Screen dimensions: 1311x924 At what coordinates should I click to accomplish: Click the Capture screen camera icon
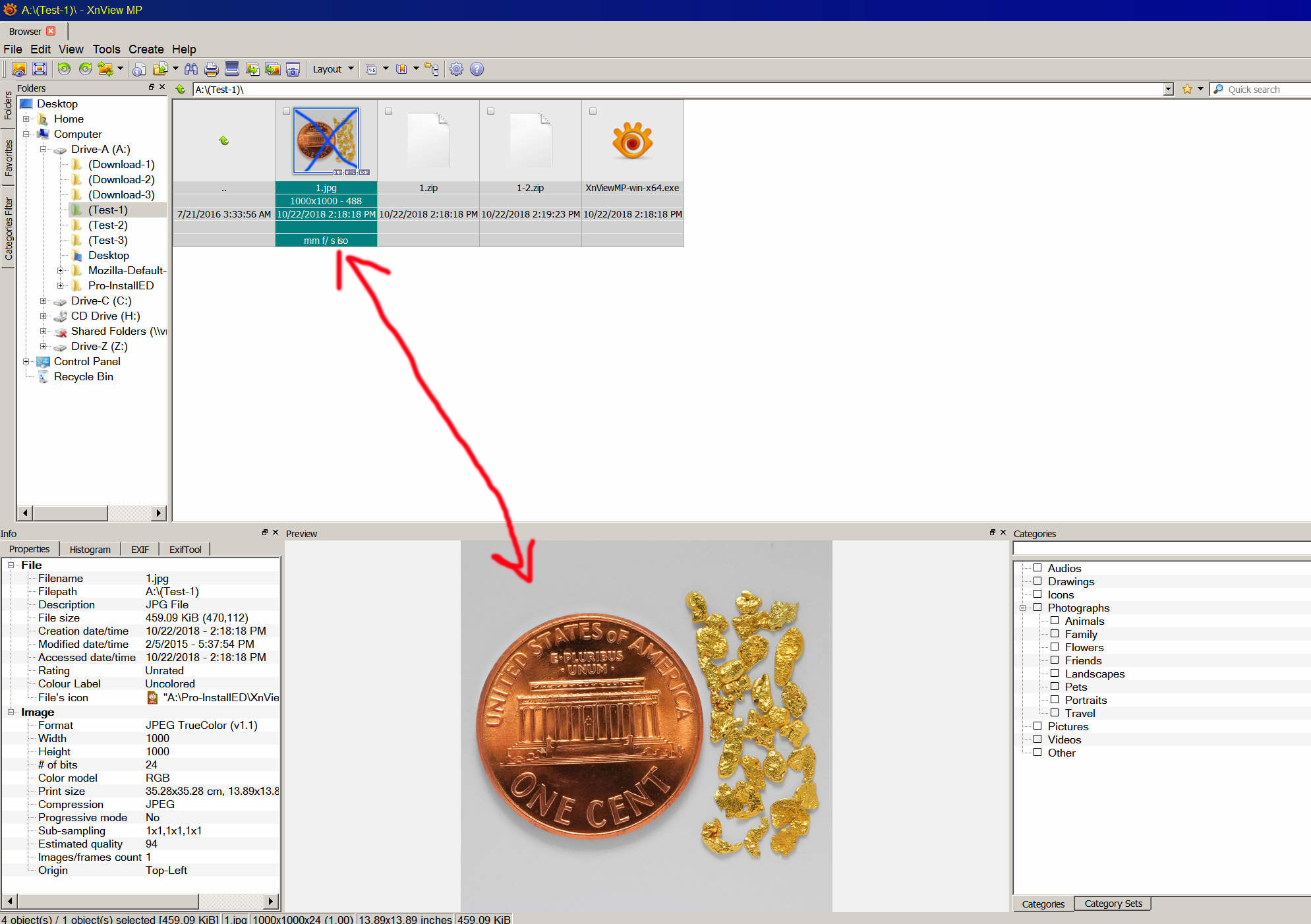(293, 69)
